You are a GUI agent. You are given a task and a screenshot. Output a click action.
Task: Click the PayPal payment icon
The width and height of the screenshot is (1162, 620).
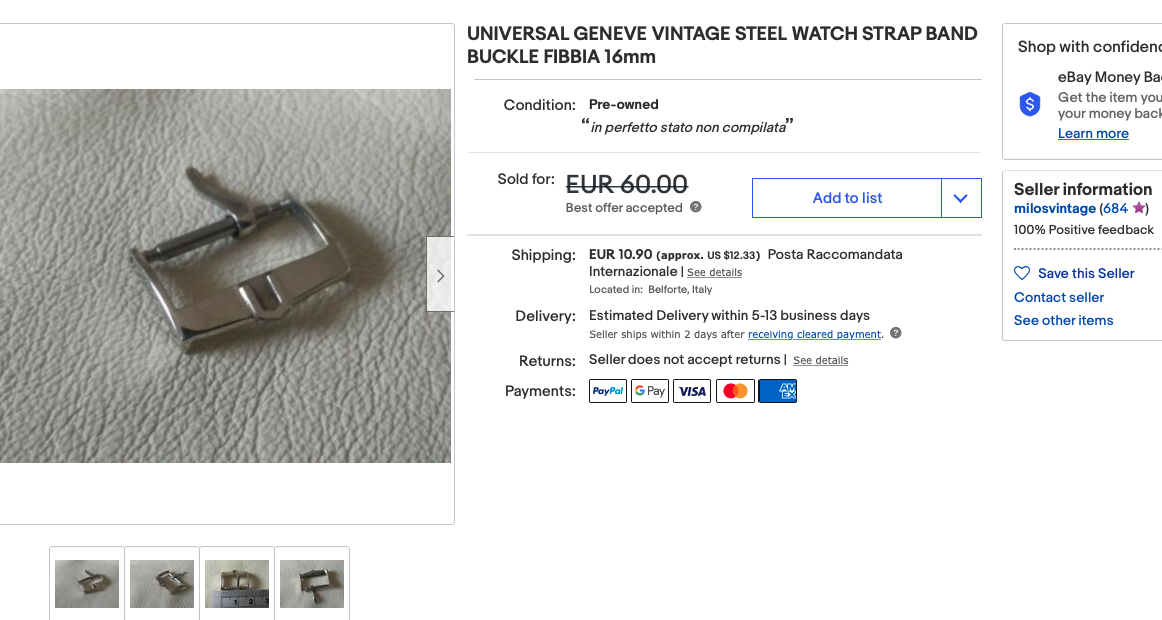[608, 391]
